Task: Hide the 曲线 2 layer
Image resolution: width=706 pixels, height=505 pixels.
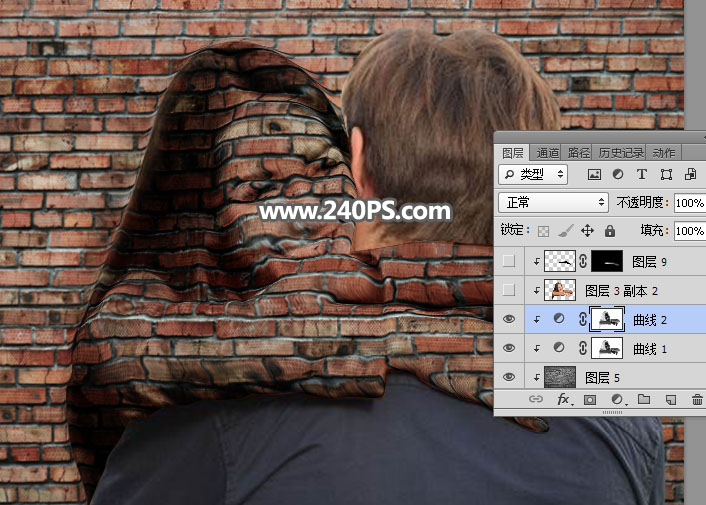Action: [509, 319]
